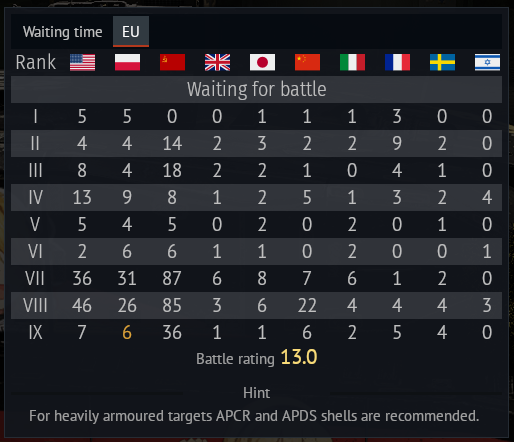The image size is (514, 442).
Task: Click the 87 count in rank VII
Action: [x=172, y=278]
